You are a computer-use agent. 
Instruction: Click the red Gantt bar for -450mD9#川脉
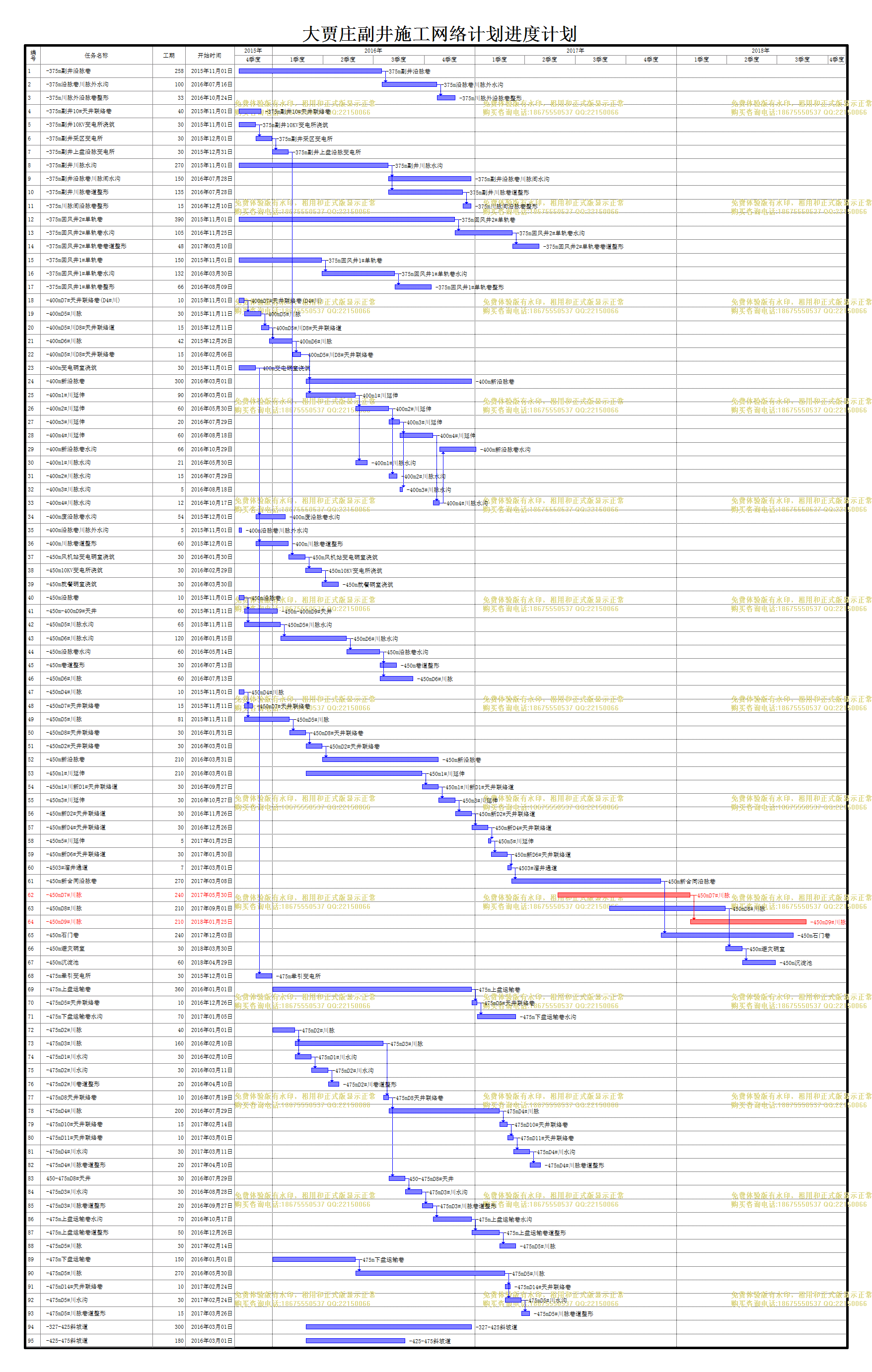click(748, 922)
